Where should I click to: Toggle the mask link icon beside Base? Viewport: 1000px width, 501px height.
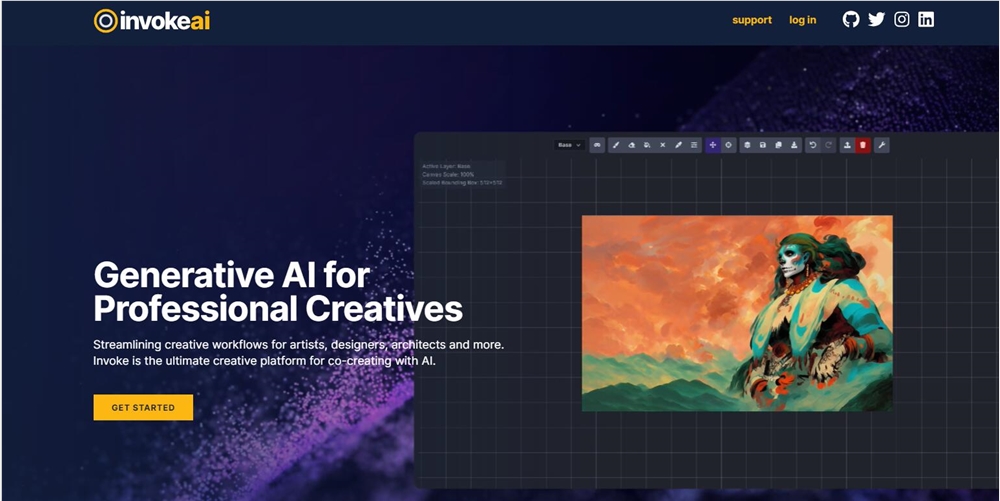click(x=597, y=145)
